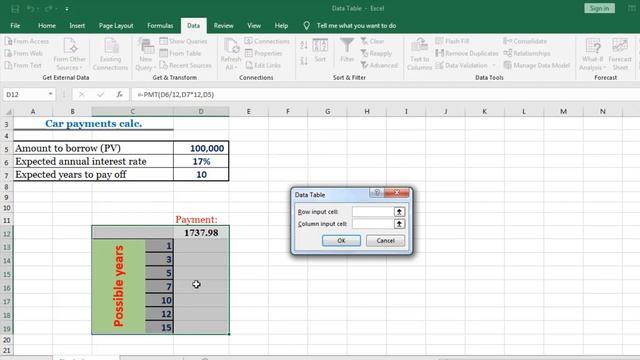This screenshot has height=360, width=640.
Task: Open Manage Data Model
Action: 536,65
